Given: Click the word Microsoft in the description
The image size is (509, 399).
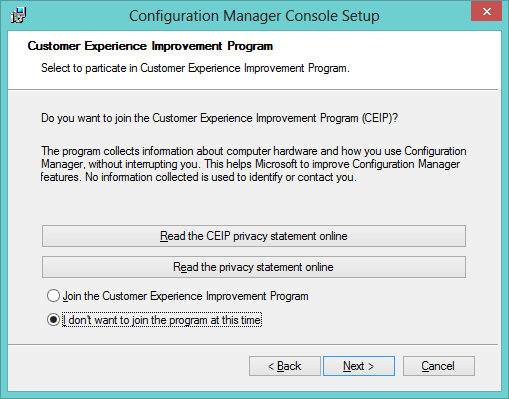Looking at the screenshot, I should pyautogui.click(x=276, y=164).
